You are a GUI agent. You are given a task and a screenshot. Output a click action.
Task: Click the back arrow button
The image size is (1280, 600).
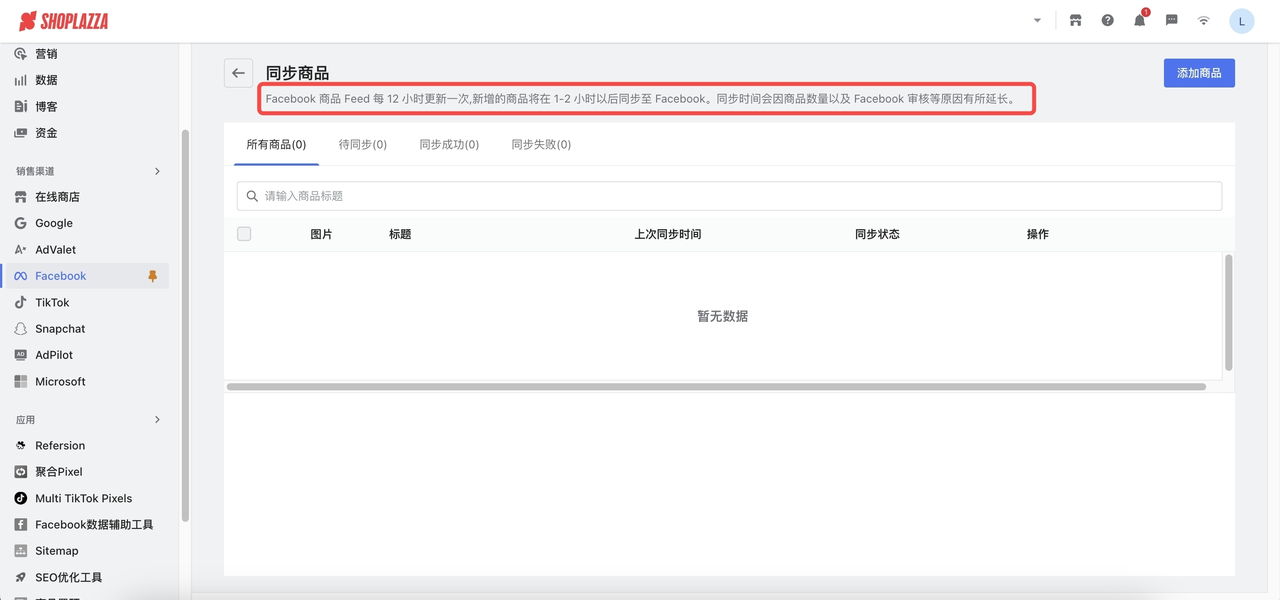238,73
